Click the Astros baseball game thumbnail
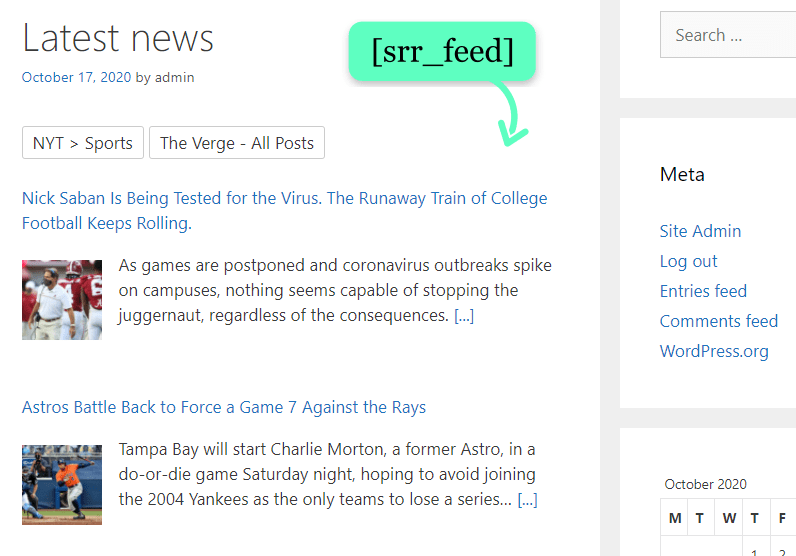This screenshot has height=556, width=796. (x=62, y=485)
